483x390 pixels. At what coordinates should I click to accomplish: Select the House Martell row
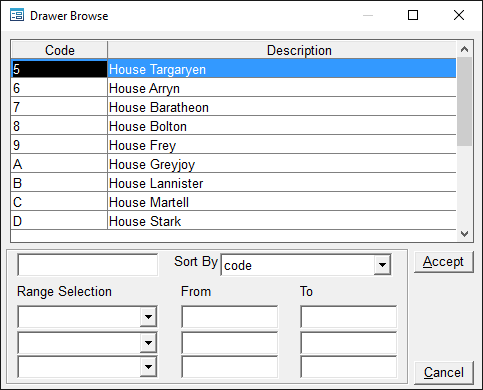[234, 202]
